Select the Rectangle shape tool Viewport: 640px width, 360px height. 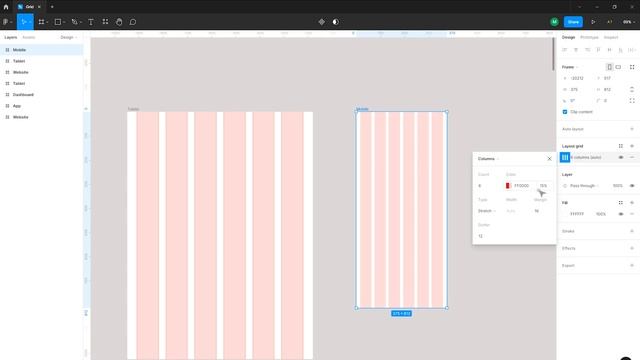(60, 22)
